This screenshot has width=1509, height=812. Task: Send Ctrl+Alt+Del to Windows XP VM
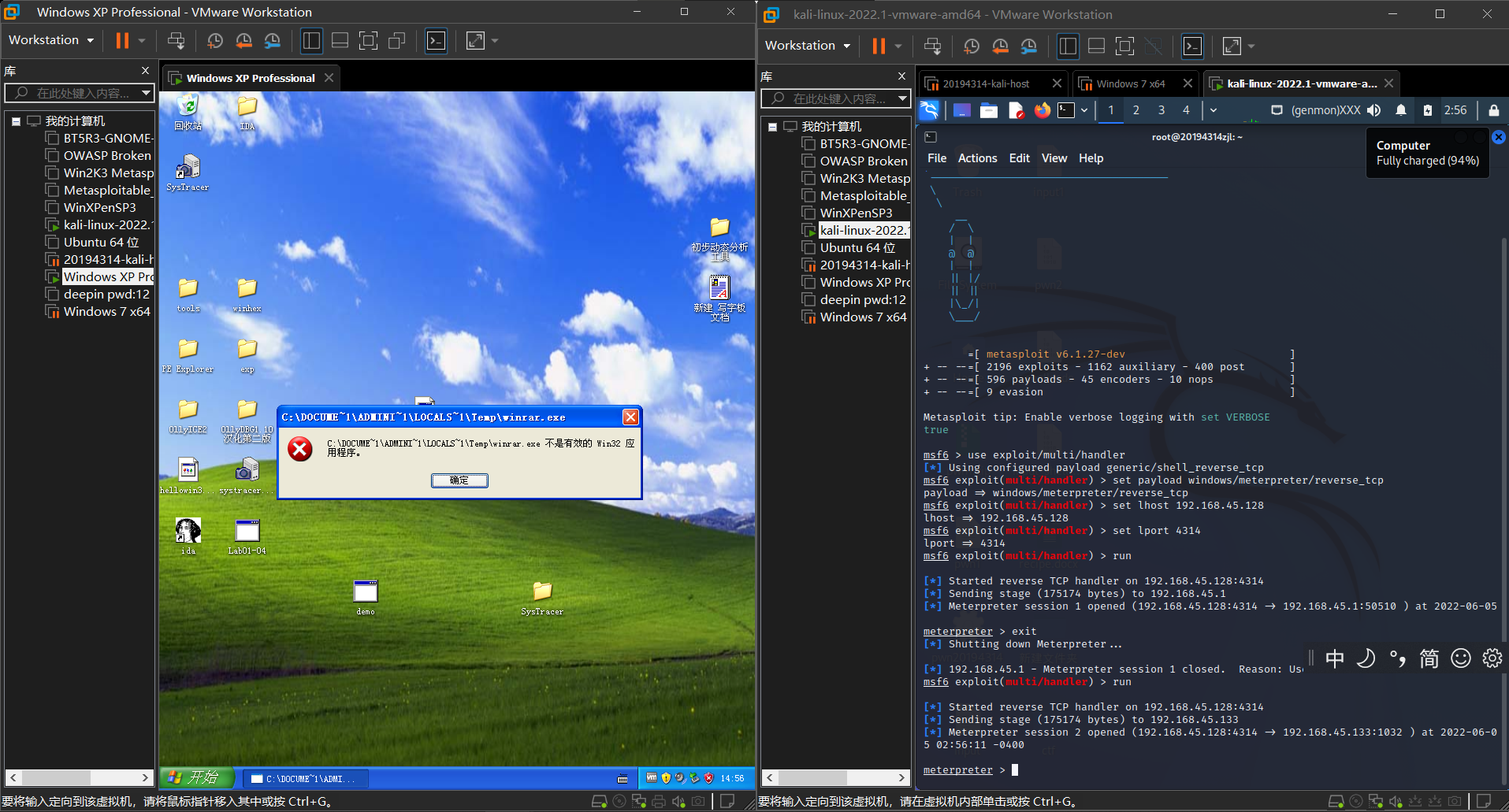pos(177,40)
